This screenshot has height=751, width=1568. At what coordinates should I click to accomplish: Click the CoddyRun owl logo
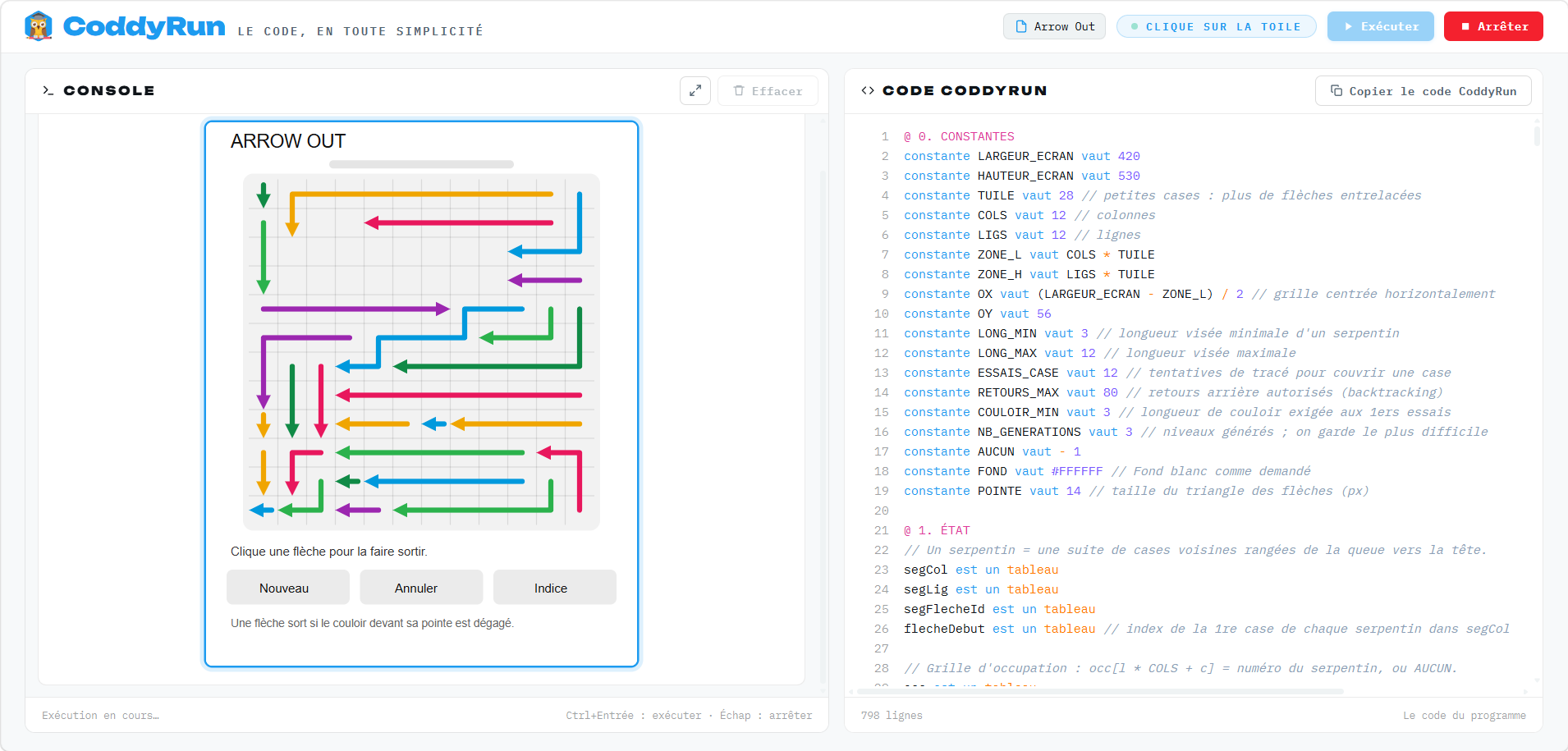pyautogui.click(x=39, y=26)
